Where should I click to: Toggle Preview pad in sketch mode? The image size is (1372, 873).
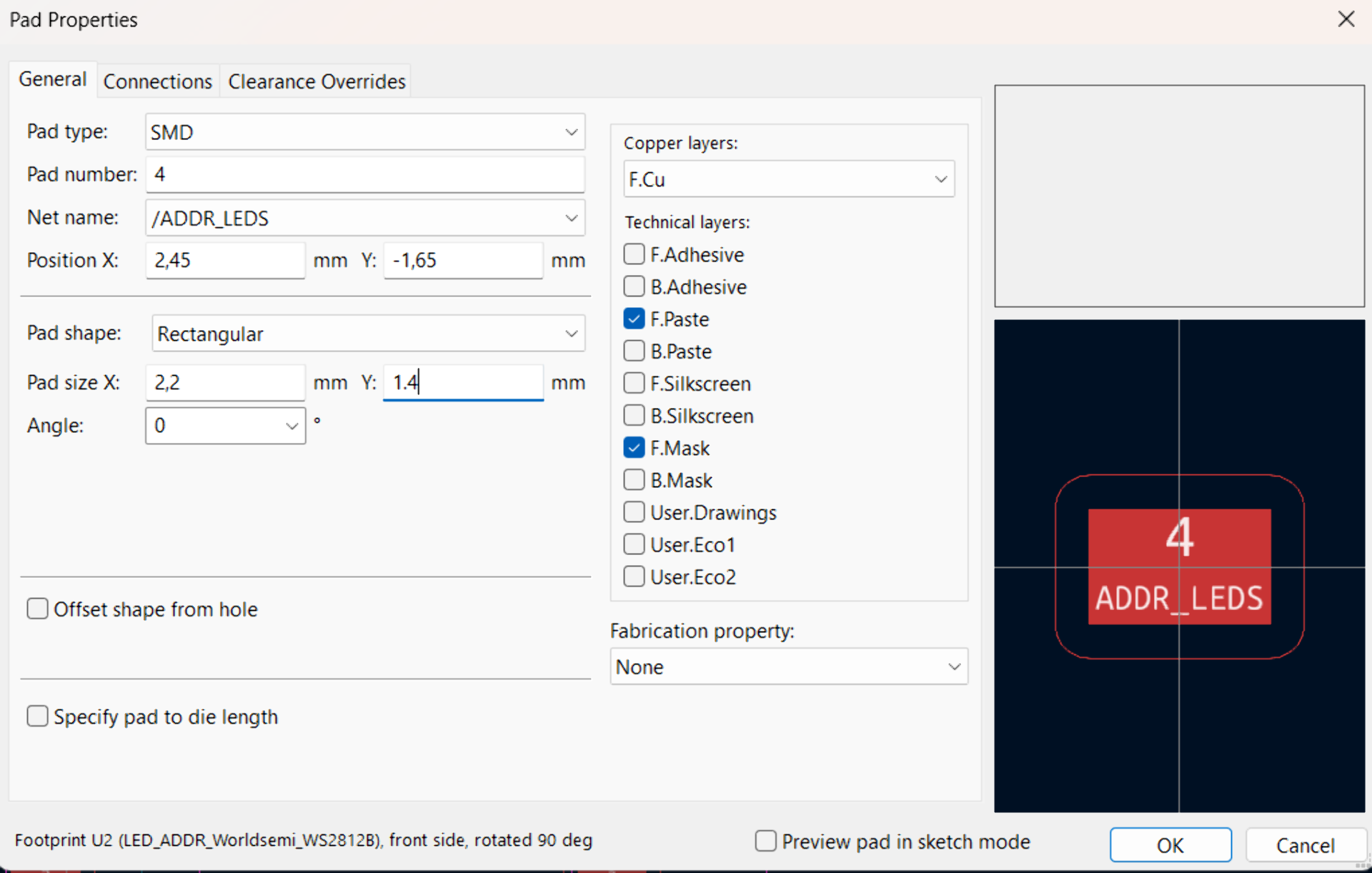[x=765, y=841]
